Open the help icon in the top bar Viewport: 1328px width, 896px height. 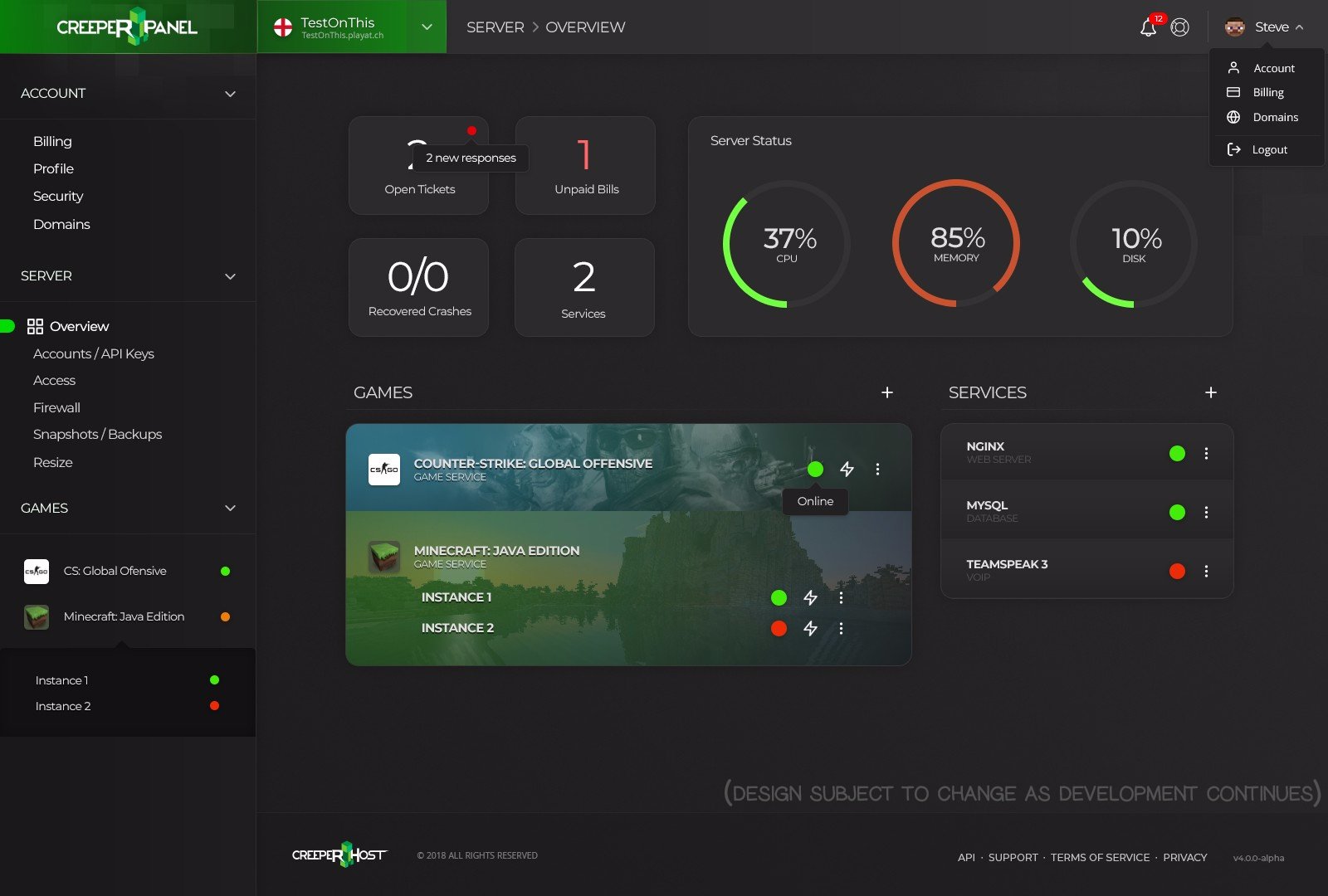click(1179, 27)
